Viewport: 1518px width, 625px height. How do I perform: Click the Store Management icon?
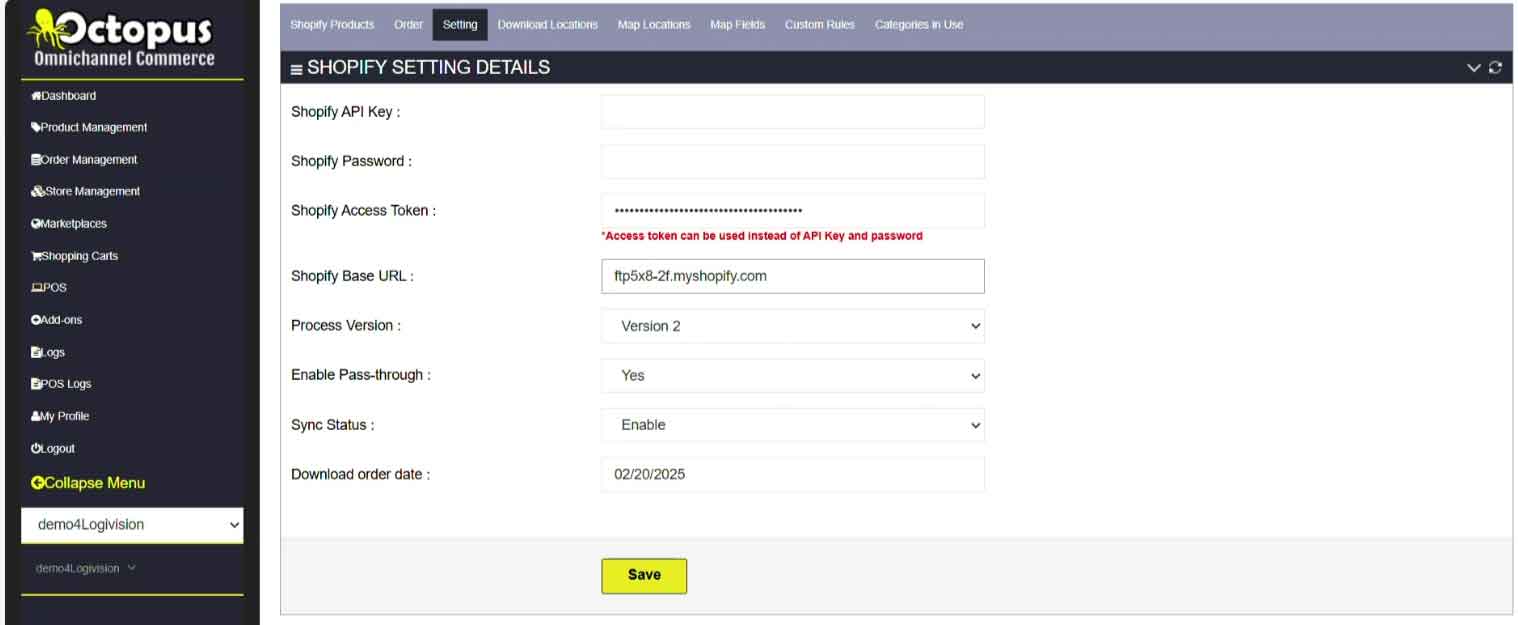(x=37, y=192)
